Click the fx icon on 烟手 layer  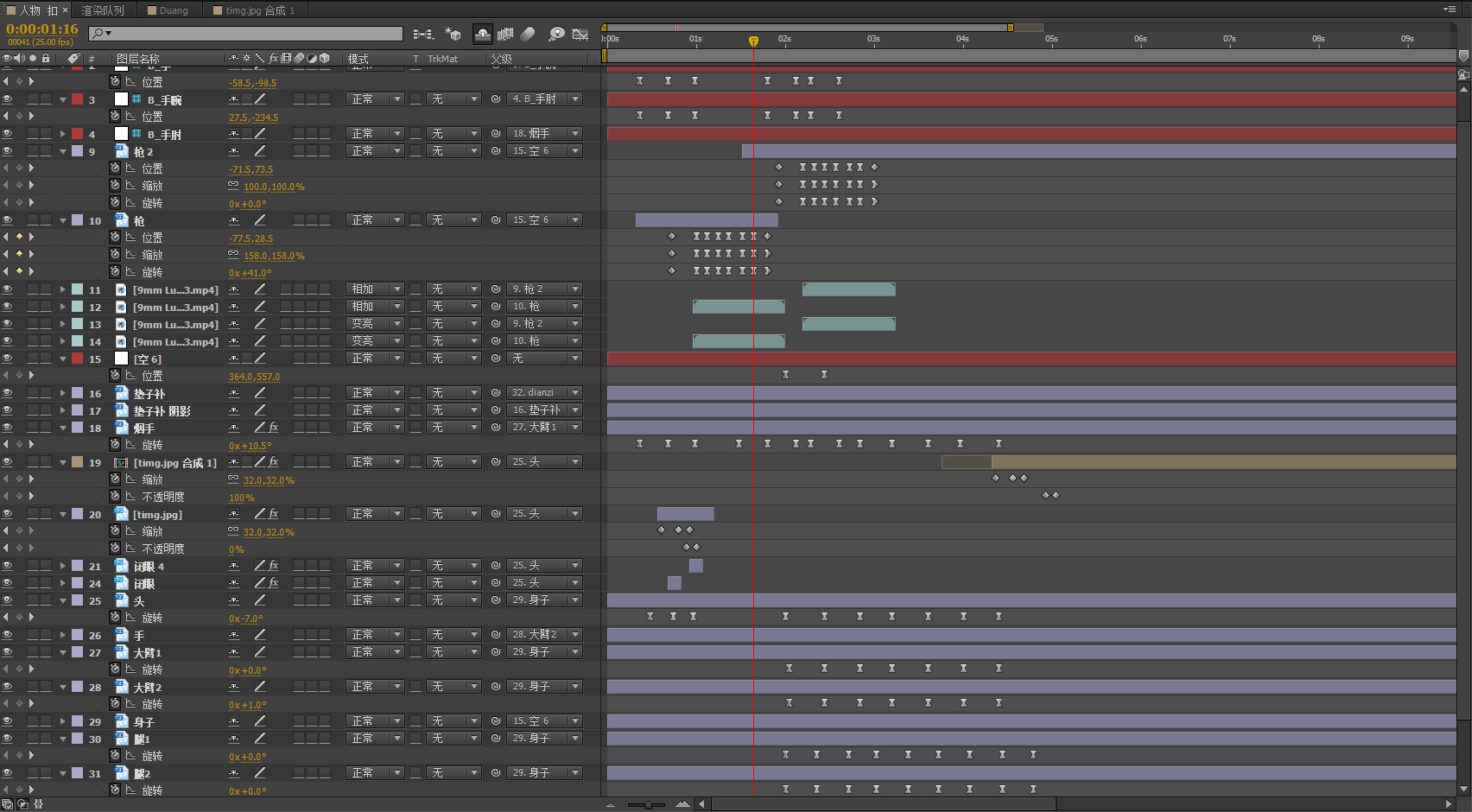tap(274, 428)
